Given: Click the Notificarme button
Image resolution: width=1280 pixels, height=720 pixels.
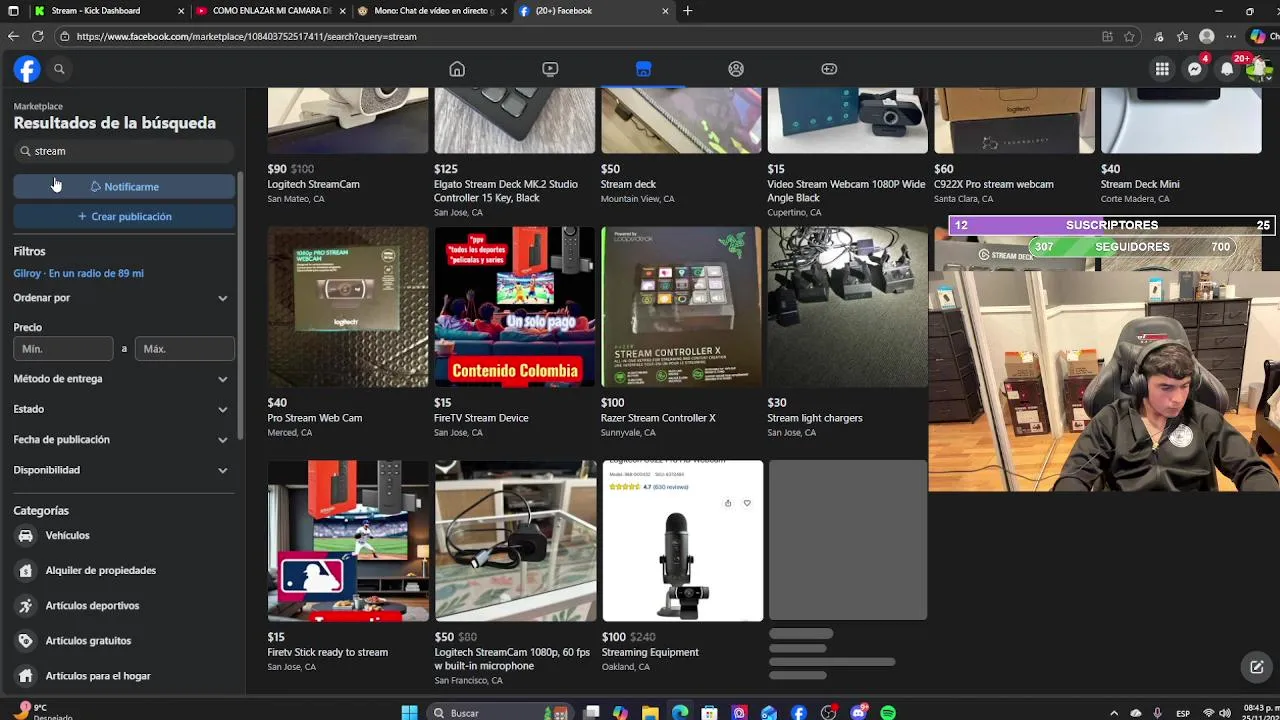Looking at the screenshot, I should click(x=124, y=186).
